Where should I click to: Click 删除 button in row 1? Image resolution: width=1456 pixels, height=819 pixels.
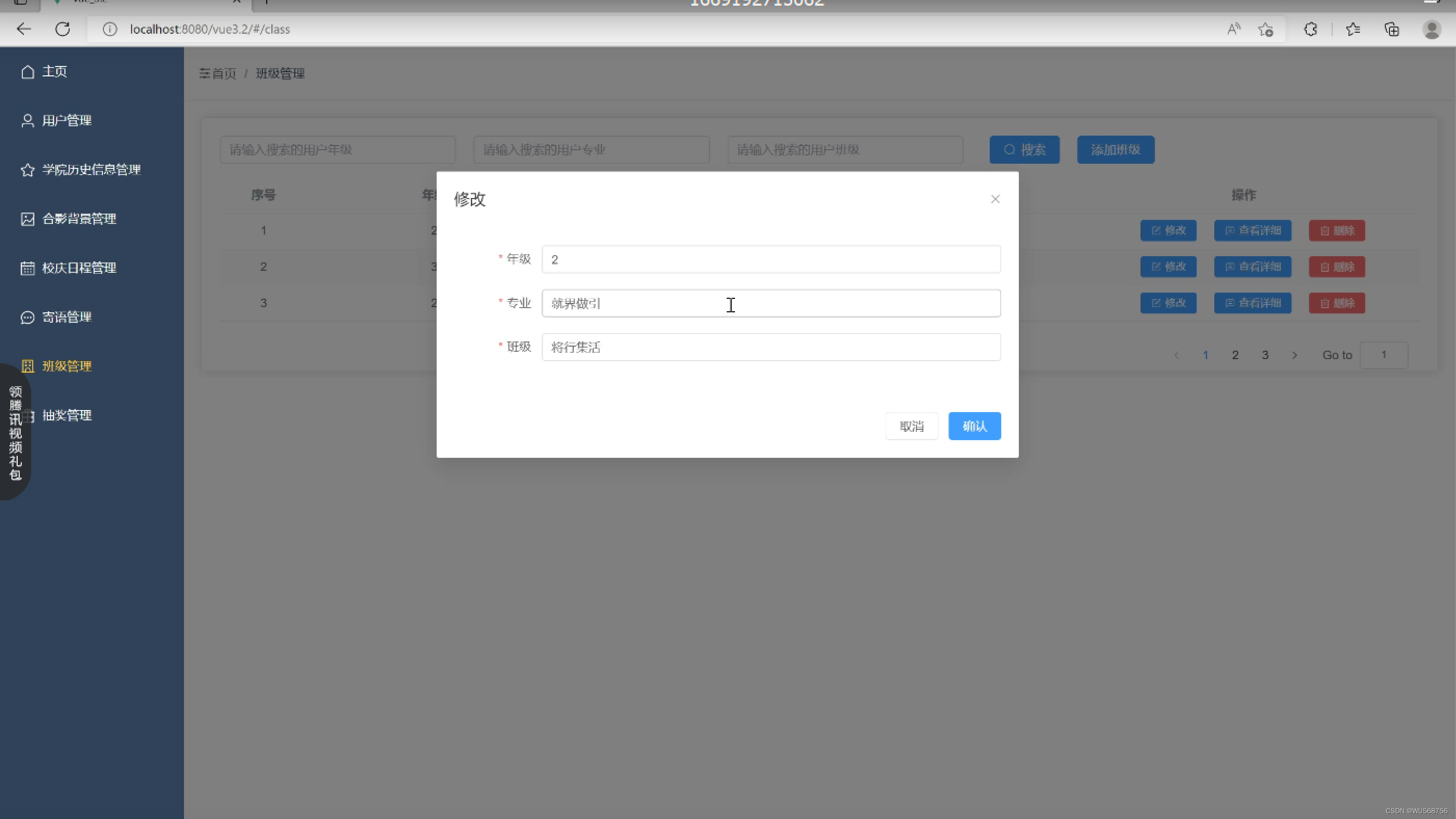(x=1337, y=231)
